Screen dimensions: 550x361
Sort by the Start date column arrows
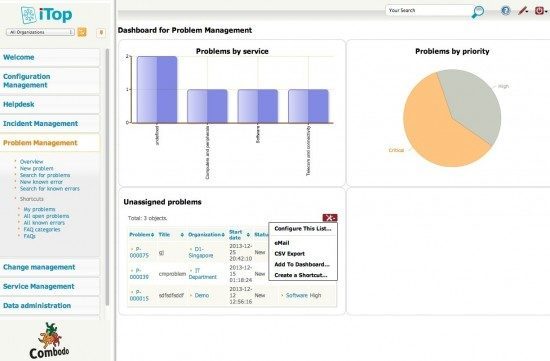click(248, 235)
